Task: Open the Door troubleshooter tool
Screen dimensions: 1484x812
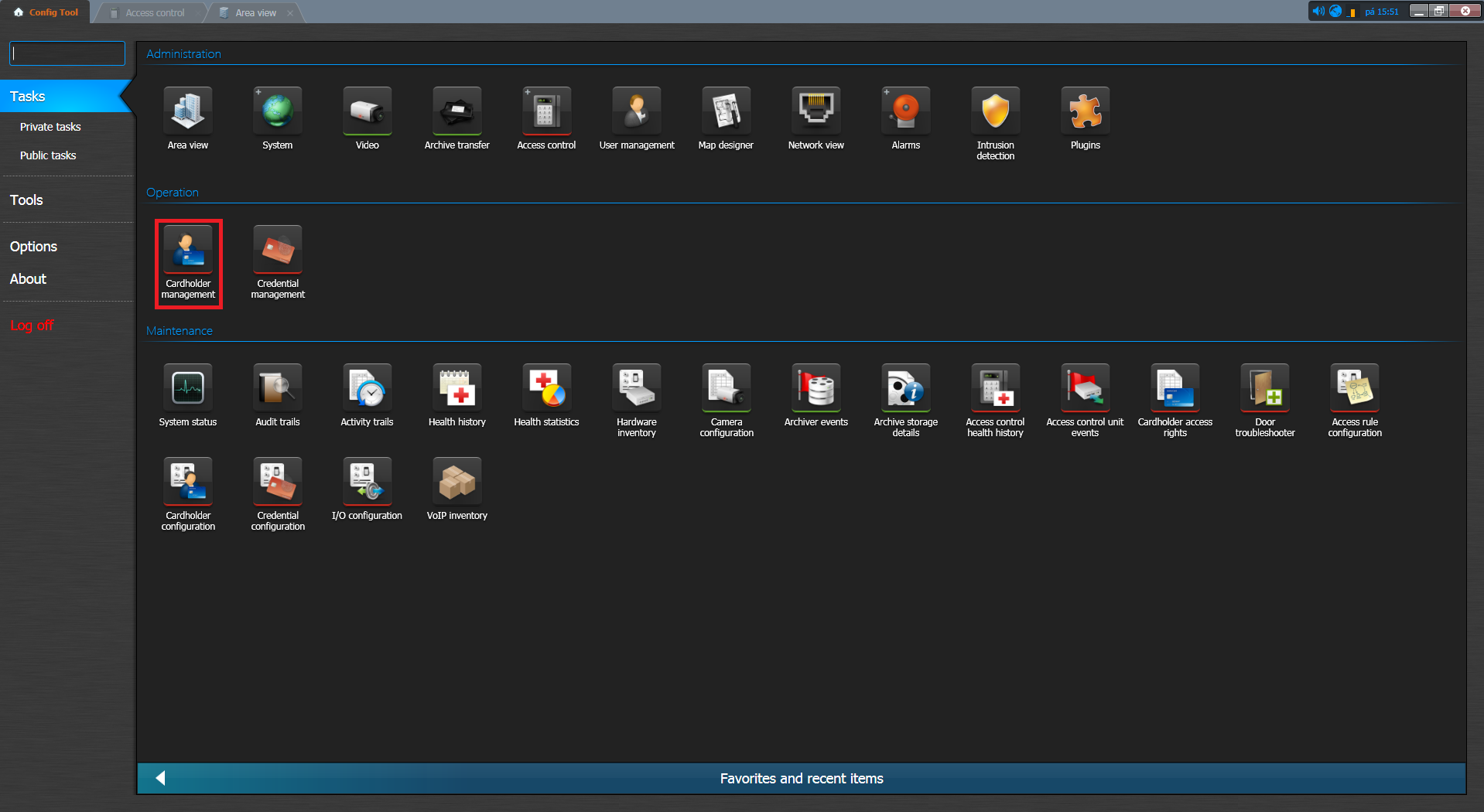Action: (1264, 389)
